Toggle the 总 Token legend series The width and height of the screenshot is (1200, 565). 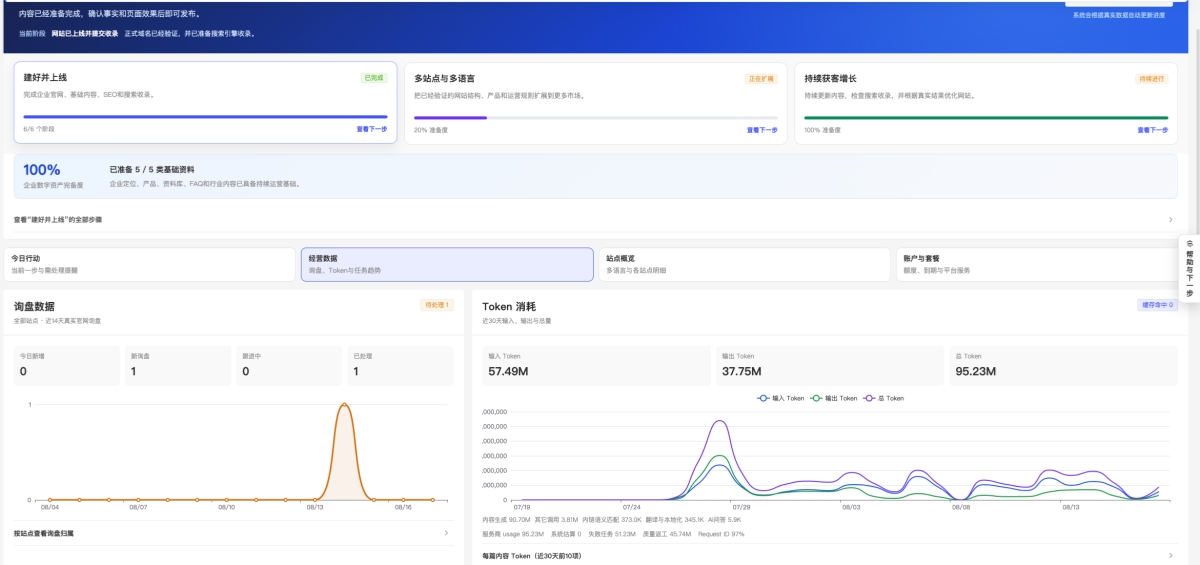(x=883, y=398)
